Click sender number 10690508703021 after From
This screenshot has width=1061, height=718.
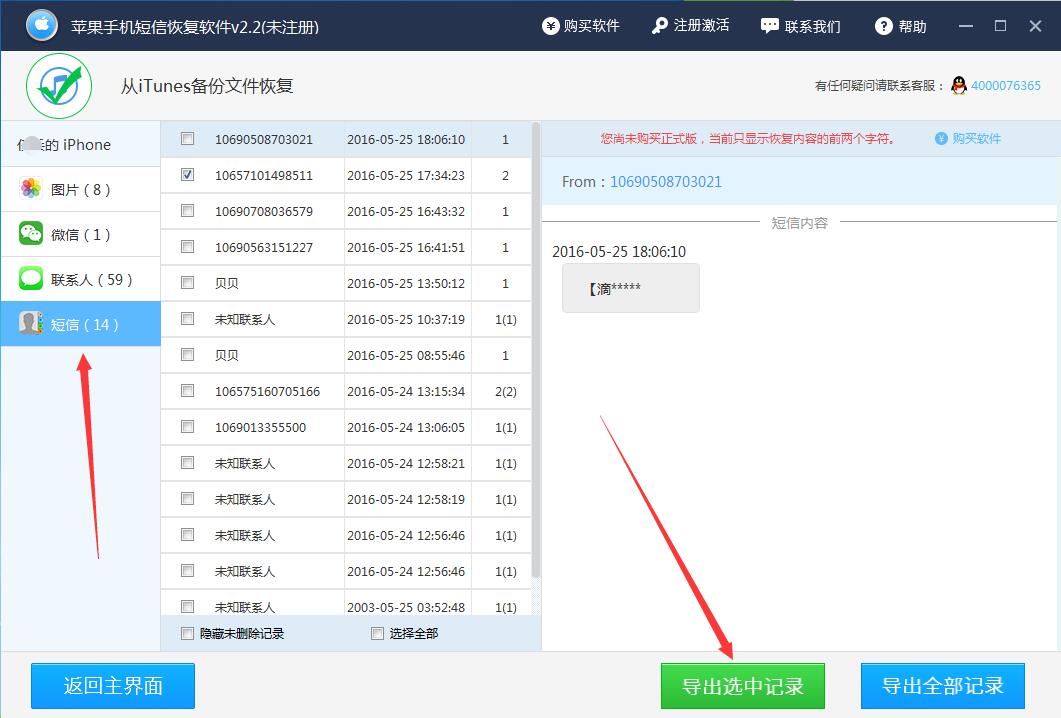pyautogui.click(x=666, y=181)
